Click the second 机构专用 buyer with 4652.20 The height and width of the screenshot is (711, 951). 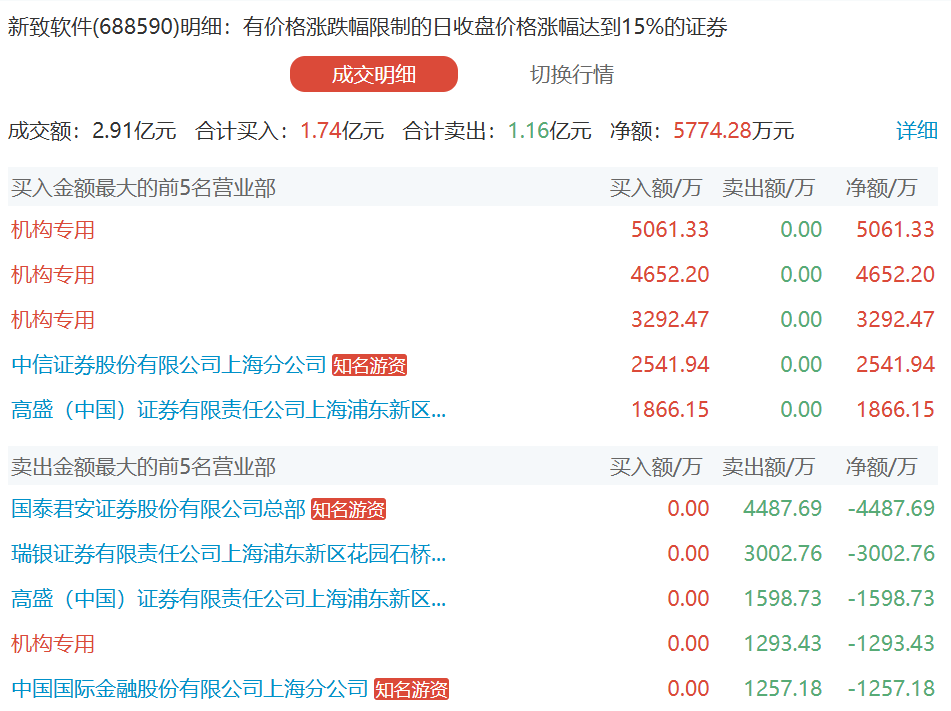tap(53, 275)
